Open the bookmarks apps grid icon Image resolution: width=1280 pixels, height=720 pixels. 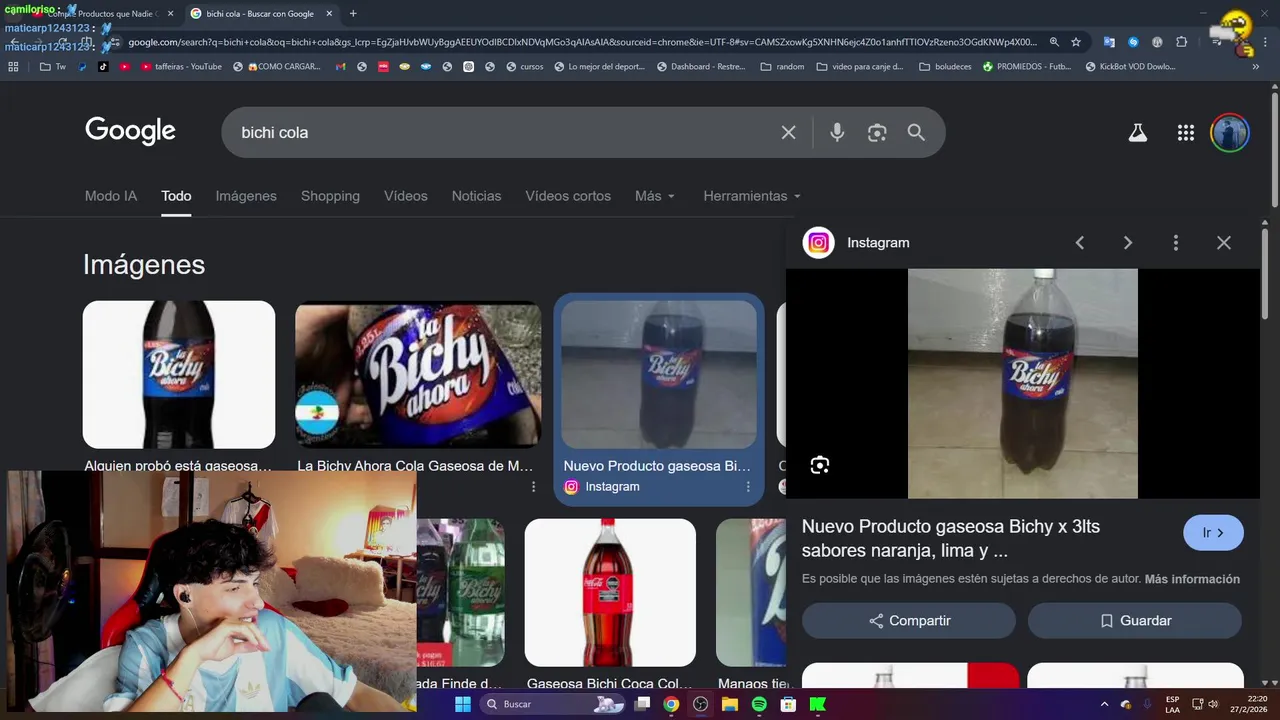click(x=13, y=67)
